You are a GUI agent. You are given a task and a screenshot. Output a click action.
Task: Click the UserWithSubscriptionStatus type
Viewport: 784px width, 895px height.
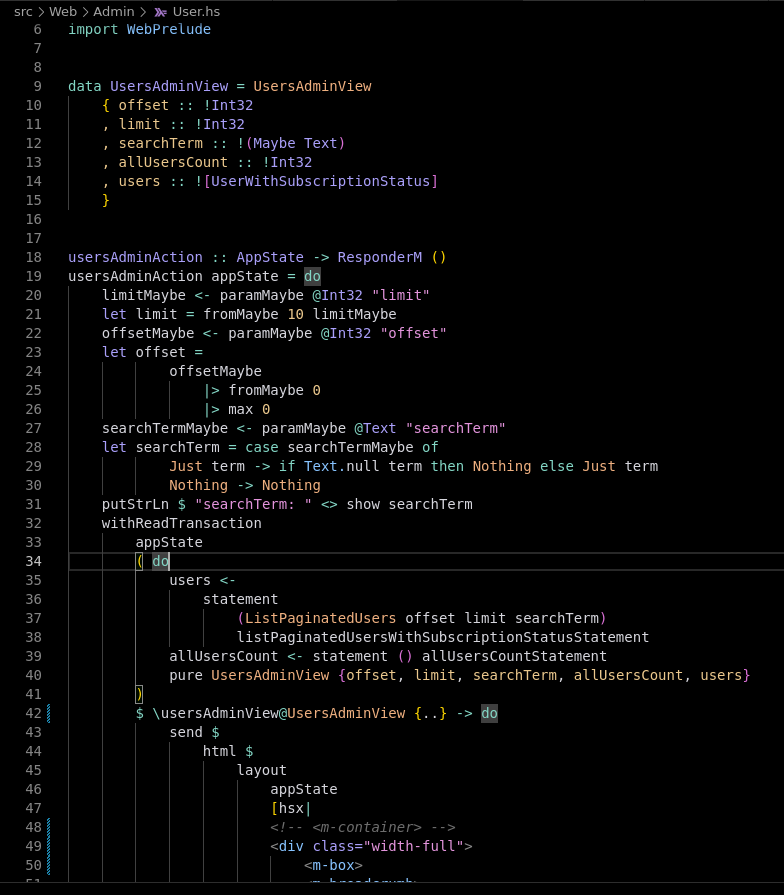pos(321,181)
